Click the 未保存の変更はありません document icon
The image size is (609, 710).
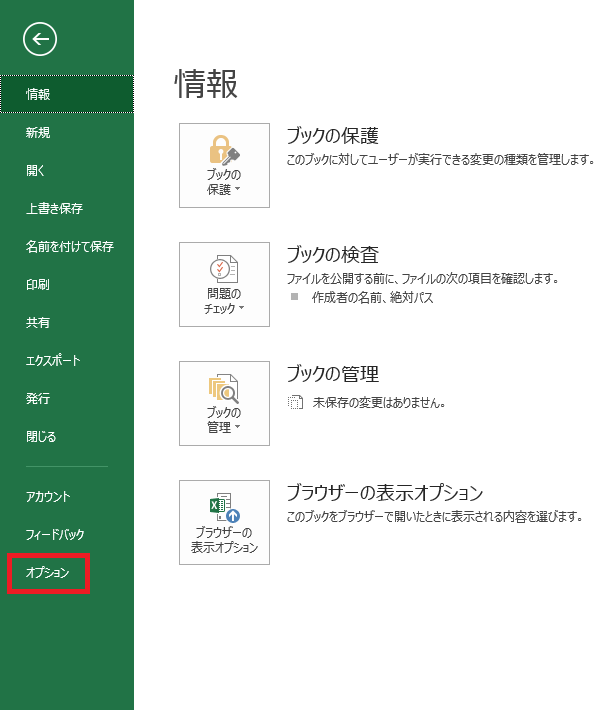(x=295, y=402)
